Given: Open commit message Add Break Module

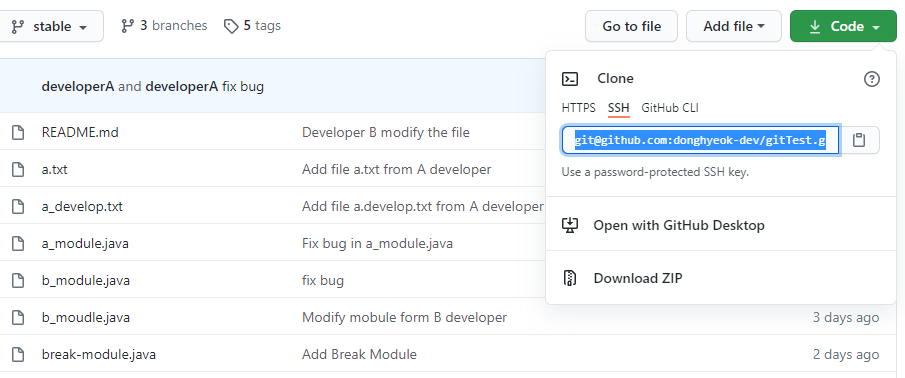Looking at the screenshot, I should tap(359, 354).
